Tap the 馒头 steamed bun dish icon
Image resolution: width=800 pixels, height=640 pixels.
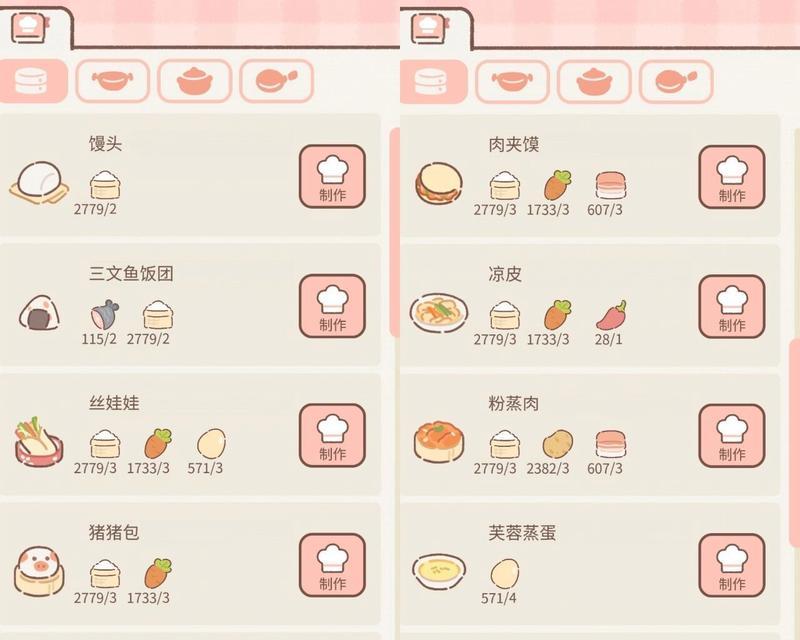click(39, 182)
